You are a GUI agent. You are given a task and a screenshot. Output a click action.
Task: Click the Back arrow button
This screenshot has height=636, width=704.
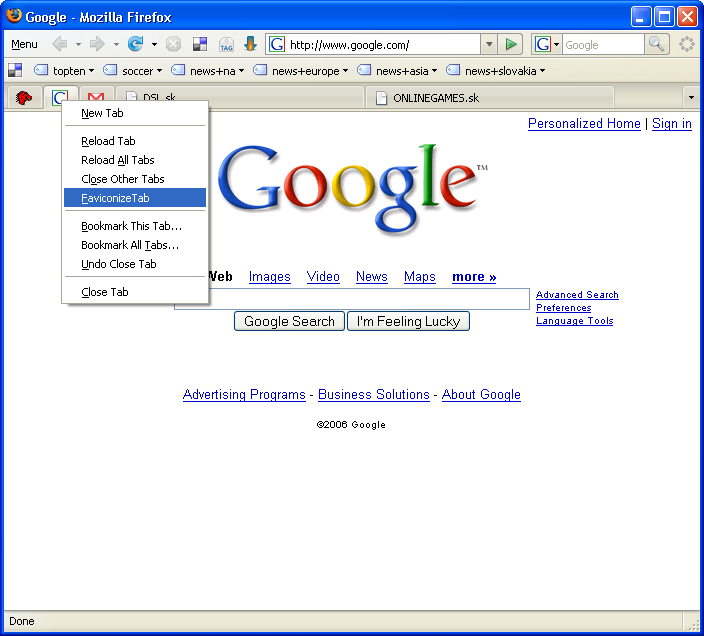[60, 44]
